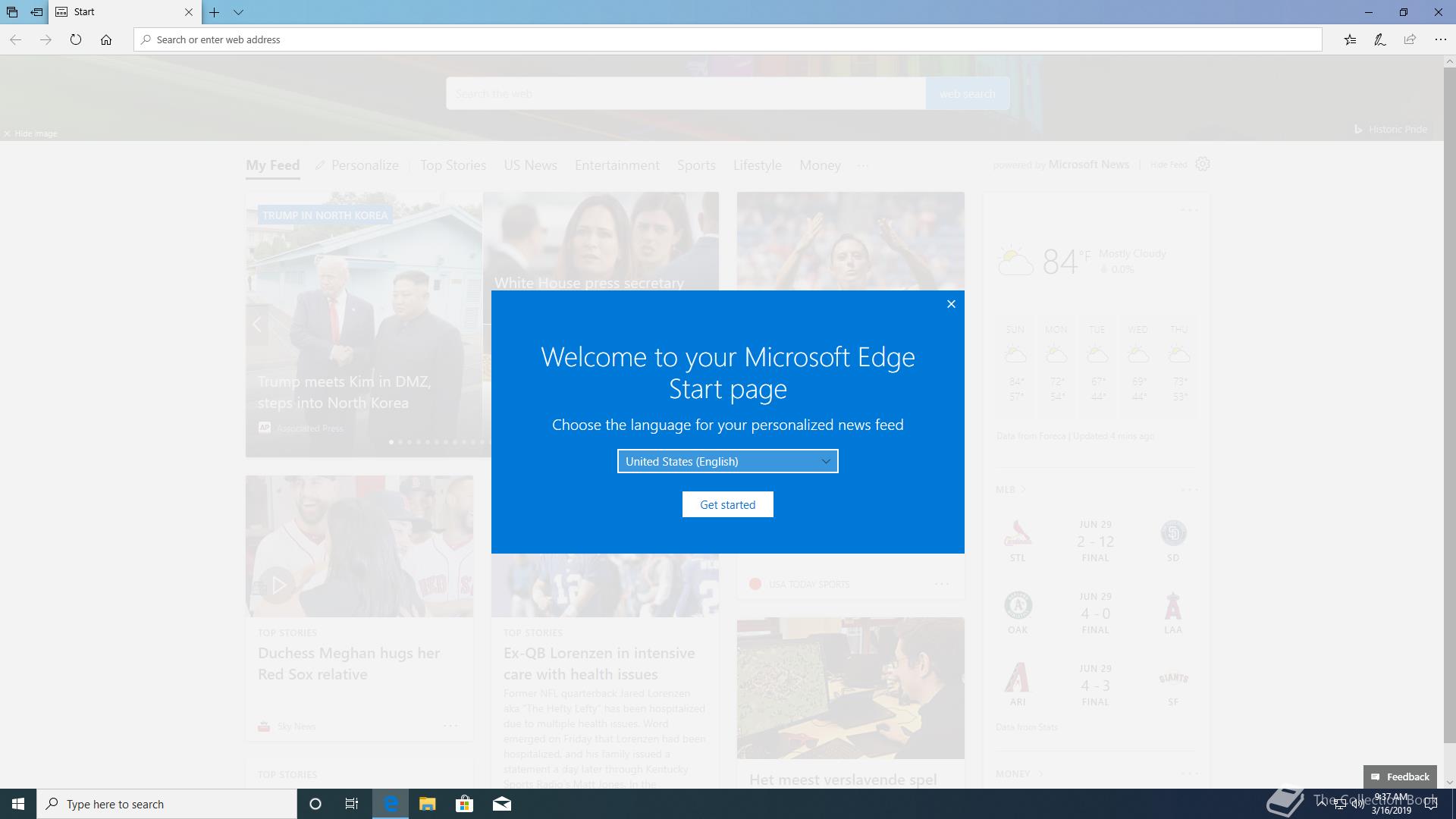Click the current weather 84°F
The height and width of the screenshot is (819, 1456).
click(x=1066, y=262)
